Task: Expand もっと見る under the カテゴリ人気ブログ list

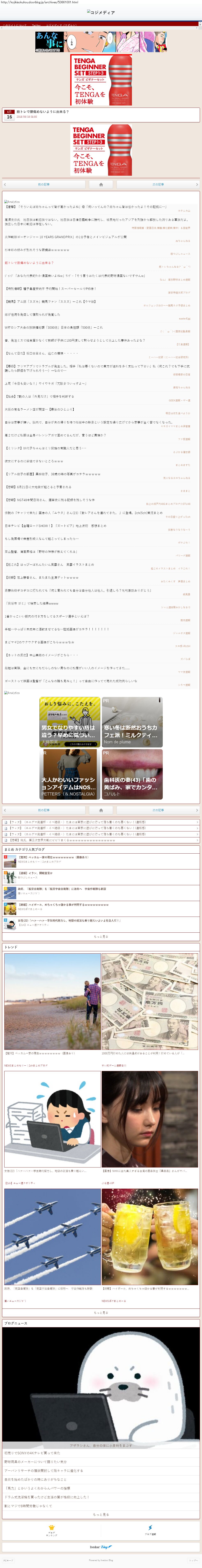Action: tap(101, 936)
